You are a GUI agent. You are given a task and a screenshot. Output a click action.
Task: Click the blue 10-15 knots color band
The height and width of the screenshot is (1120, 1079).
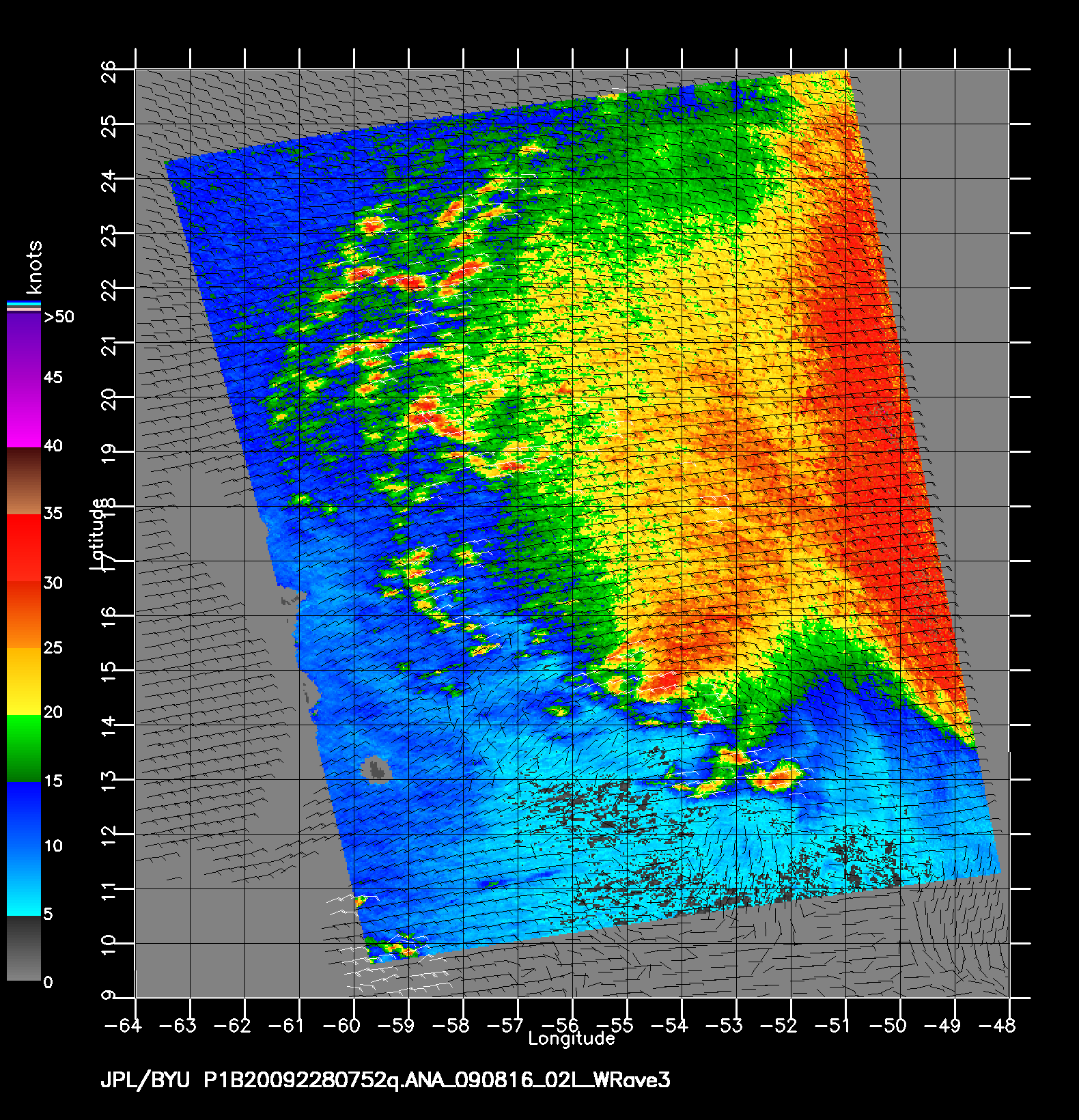click(x=24, y=814)
